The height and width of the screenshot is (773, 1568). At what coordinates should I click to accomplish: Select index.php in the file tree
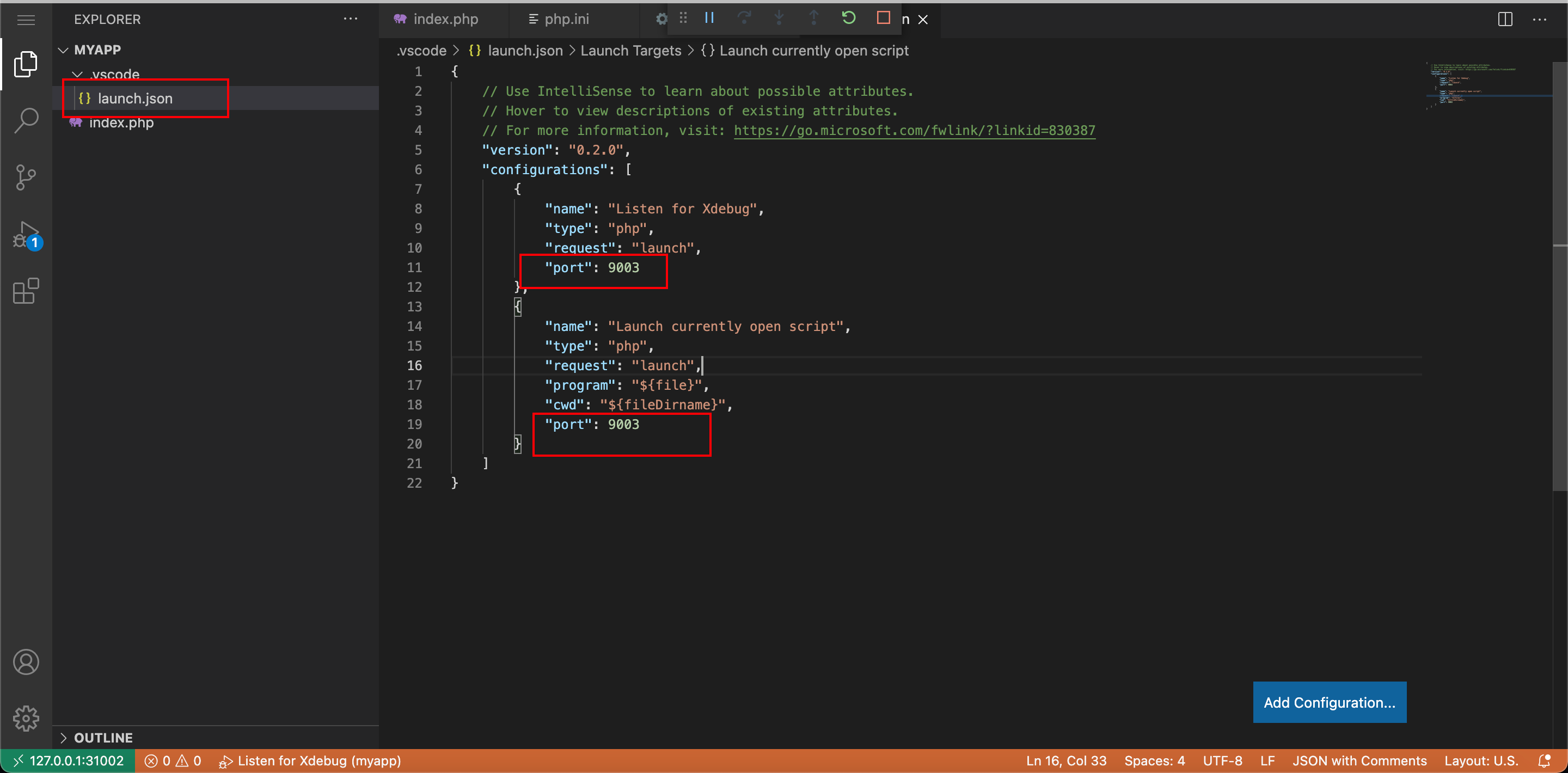click(x=121, y=123)
